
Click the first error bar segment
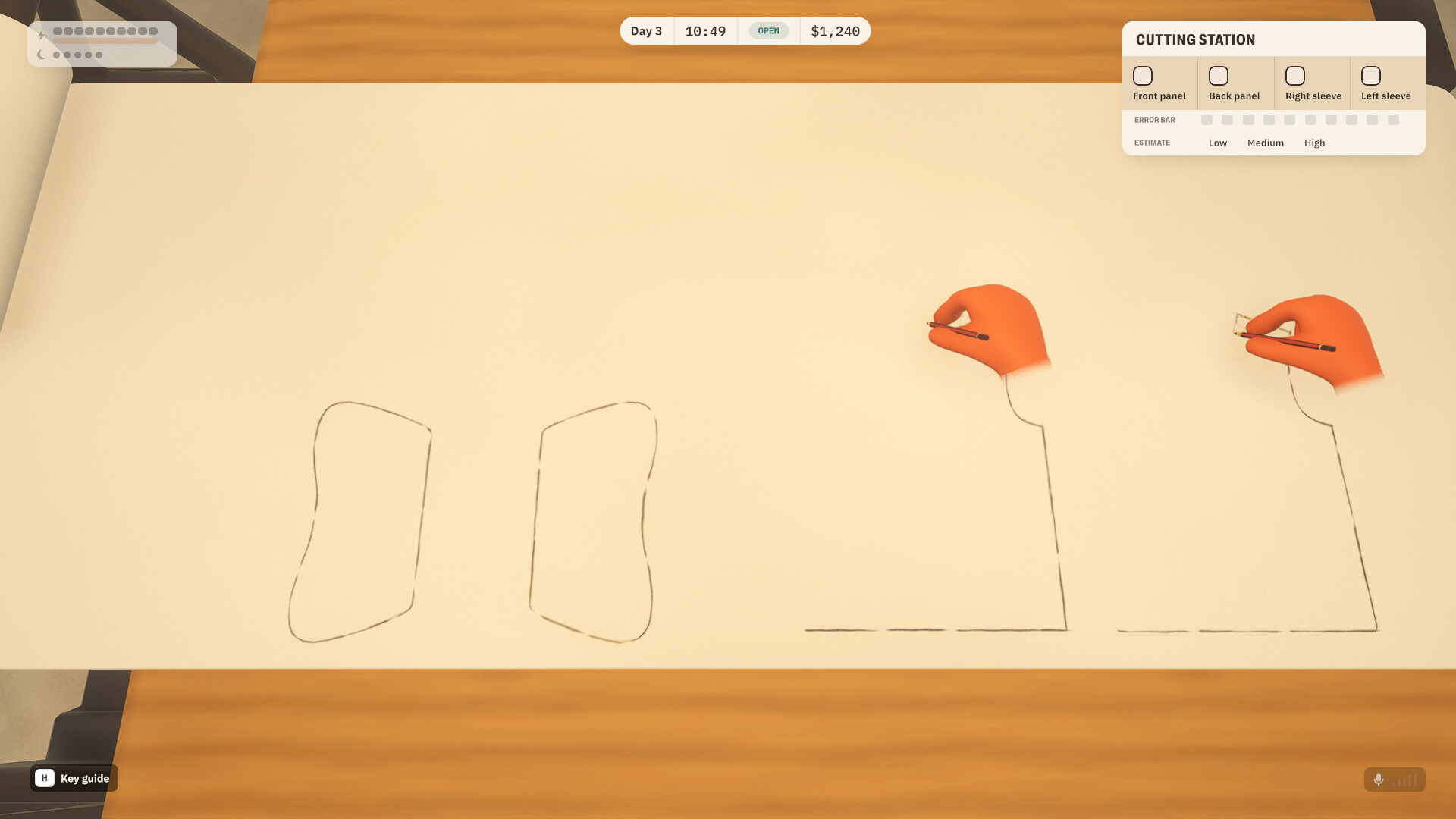pos(1207,120)
